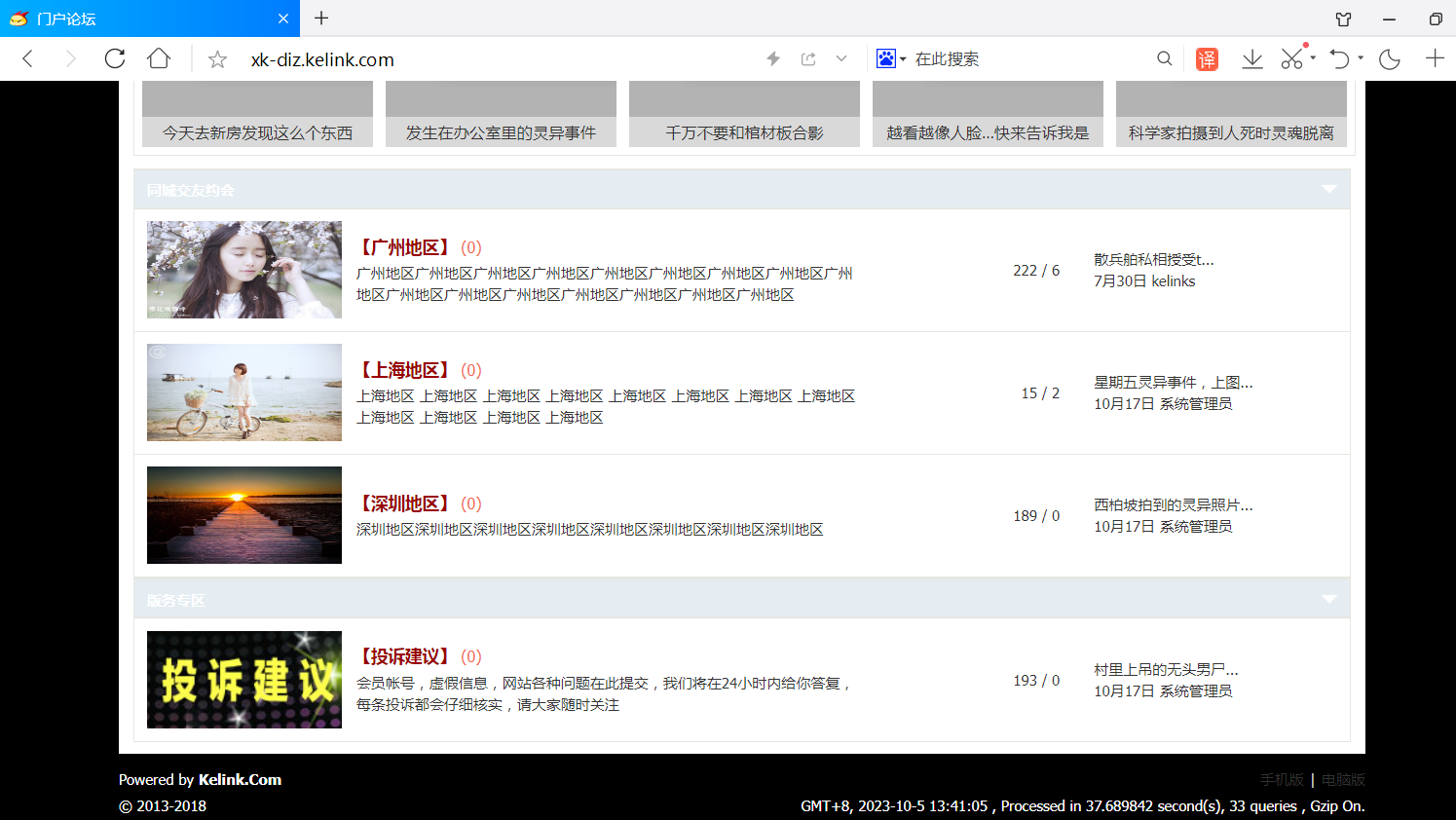Go to the browser home page
1456x820 pixels.
tap(159, 58)
